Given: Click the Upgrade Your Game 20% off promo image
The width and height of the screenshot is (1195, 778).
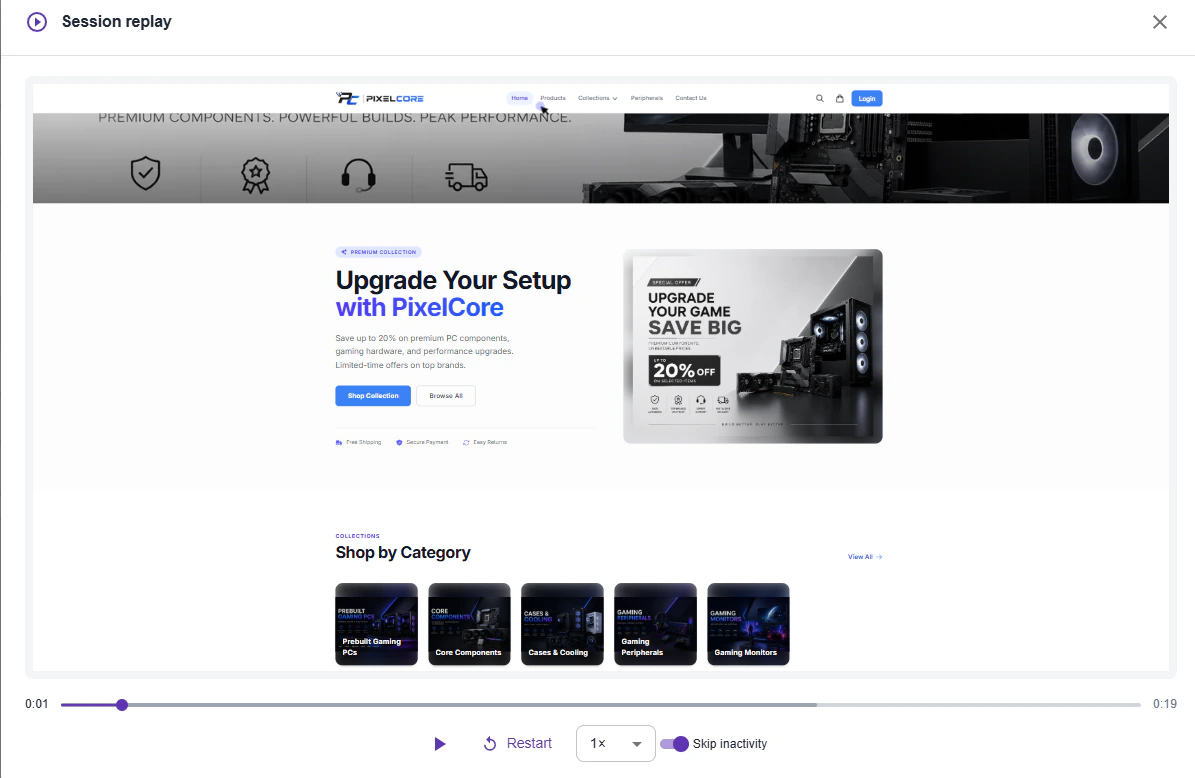Looking at the screenshot, I should coord(753,346).
